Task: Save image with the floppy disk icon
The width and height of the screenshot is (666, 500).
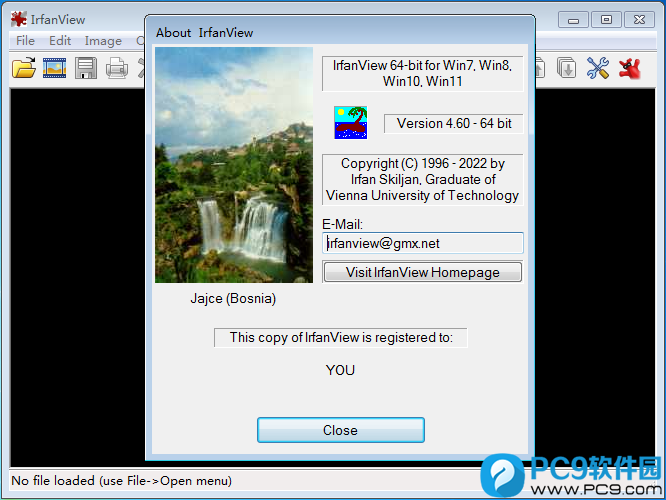Action: pos(86,68)
